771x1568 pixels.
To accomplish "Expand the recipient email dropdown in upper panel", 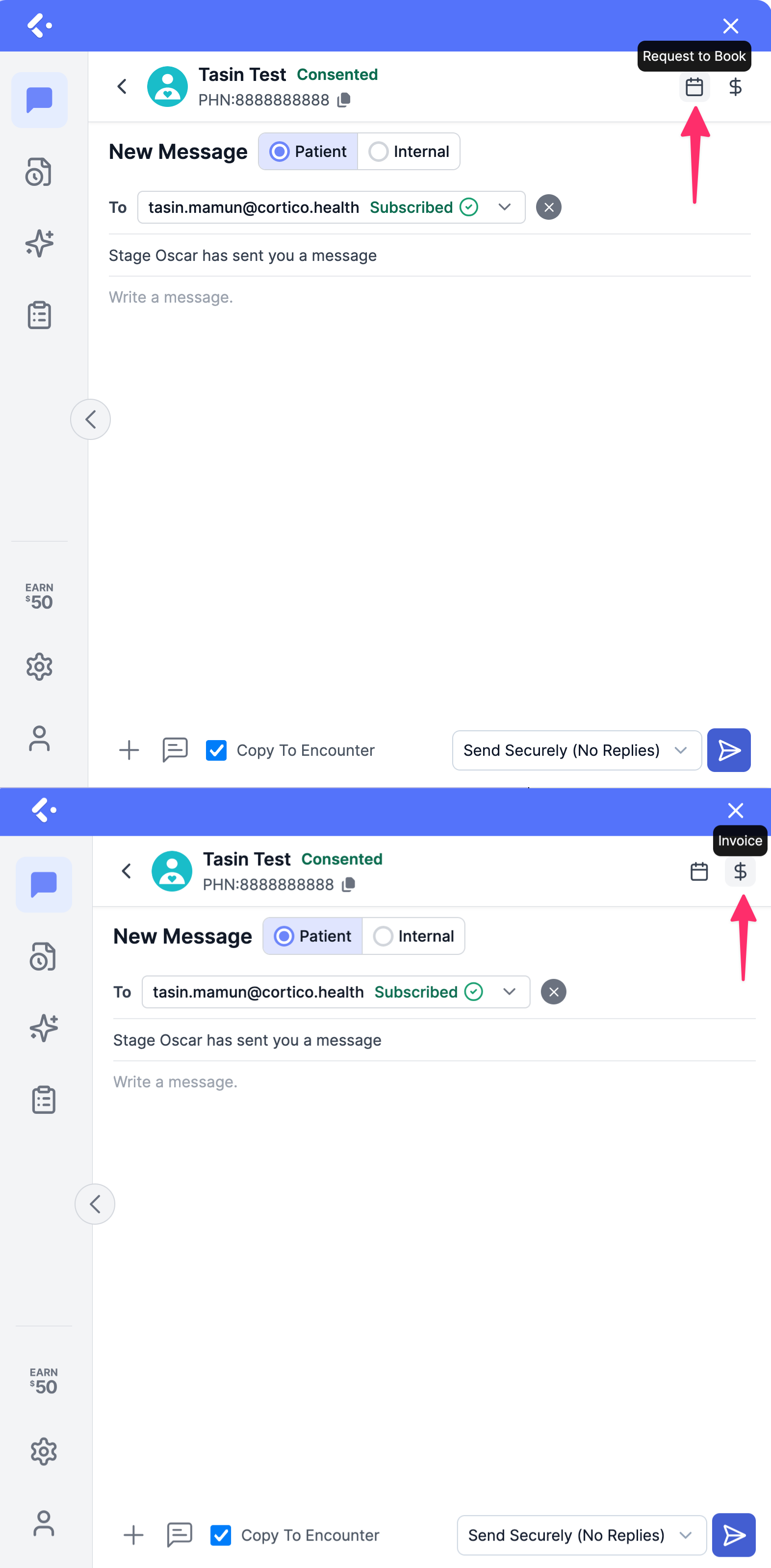I will pos(505,207).
